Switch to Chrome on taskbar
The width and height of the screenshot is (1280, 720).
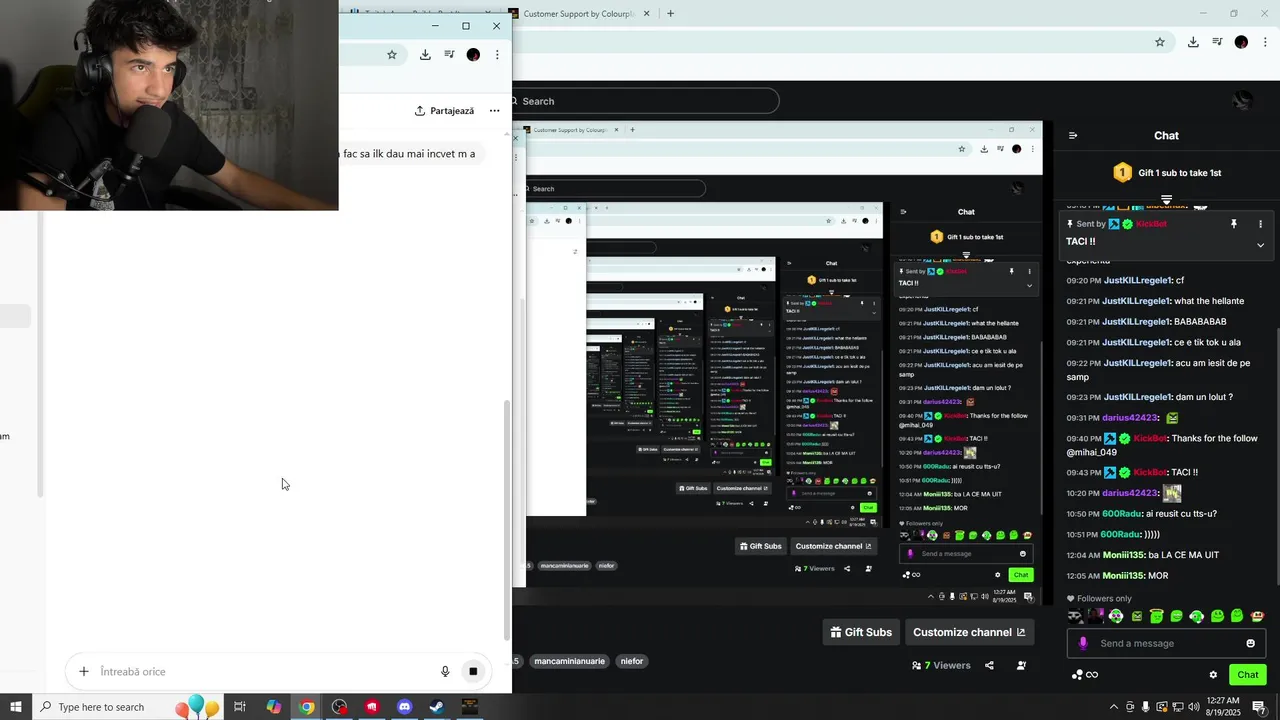tap(306, 707)
